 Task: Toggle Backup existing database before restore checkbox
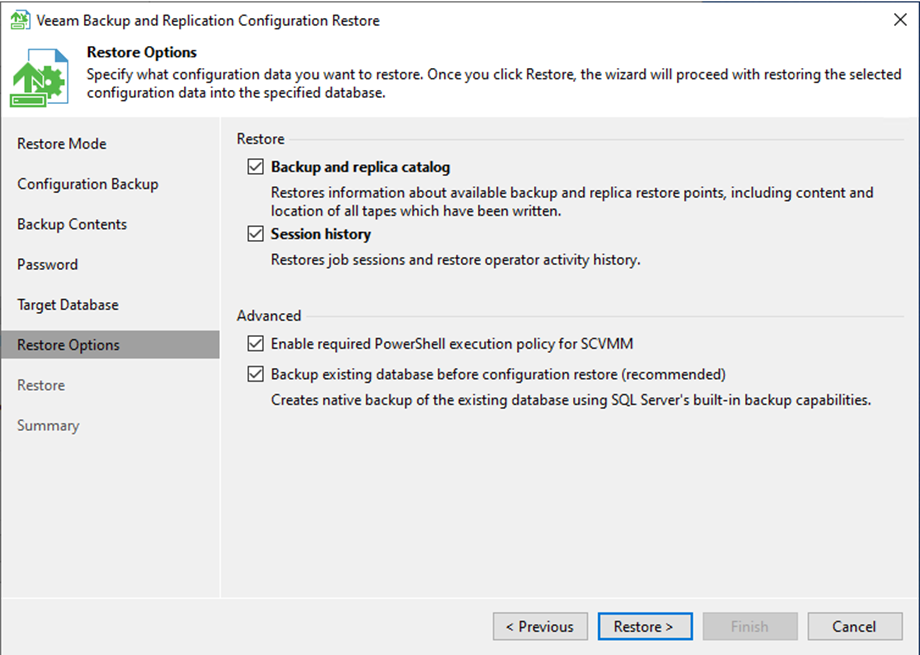click(x=255, y=374)
